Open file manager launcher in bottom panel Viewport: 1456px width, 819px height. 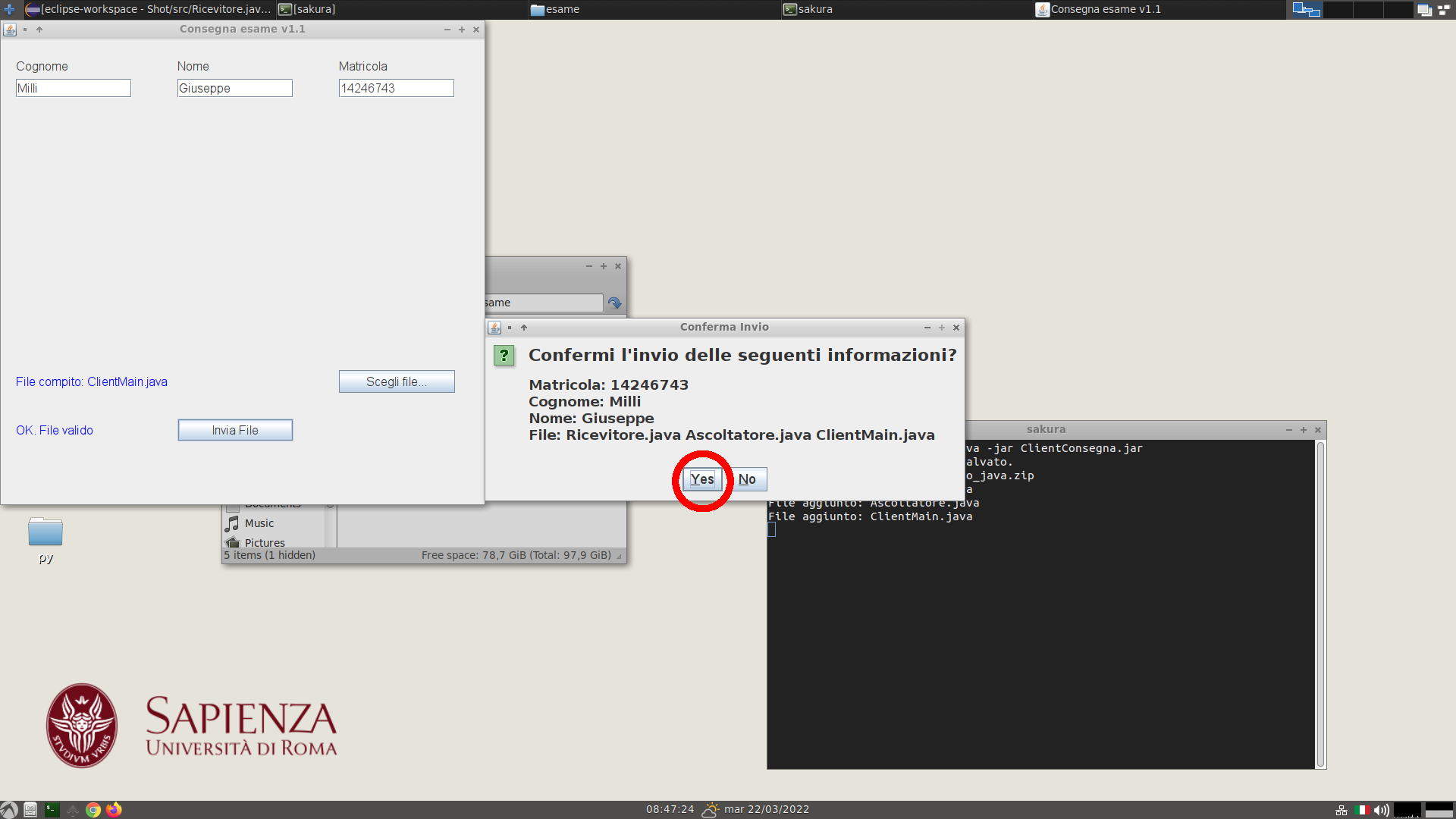coord(30,810)
